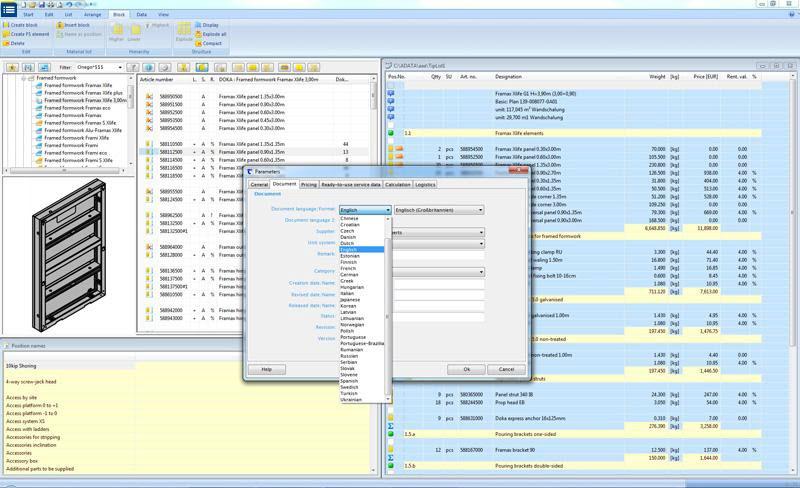
Task: Collapse the Framed formwork tree node
Action: coord(24,78)
